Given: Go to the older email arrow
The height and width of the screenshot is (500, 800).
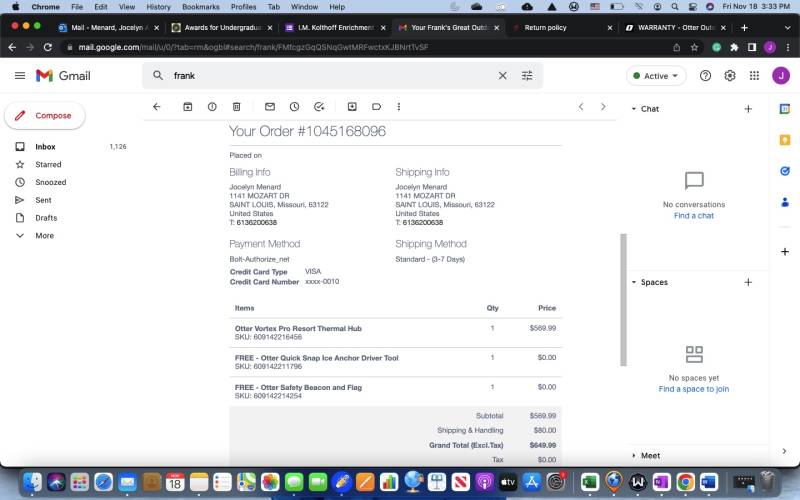Looking at the screenshot, I should click(603, 107).
